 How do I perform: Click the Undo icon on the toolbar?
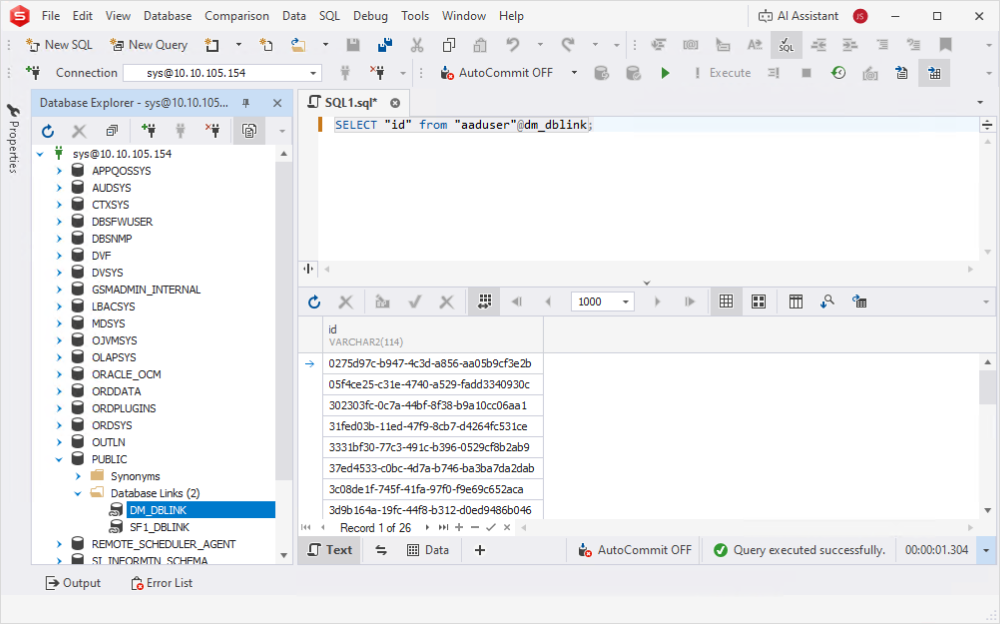click(x=511, y=44)
